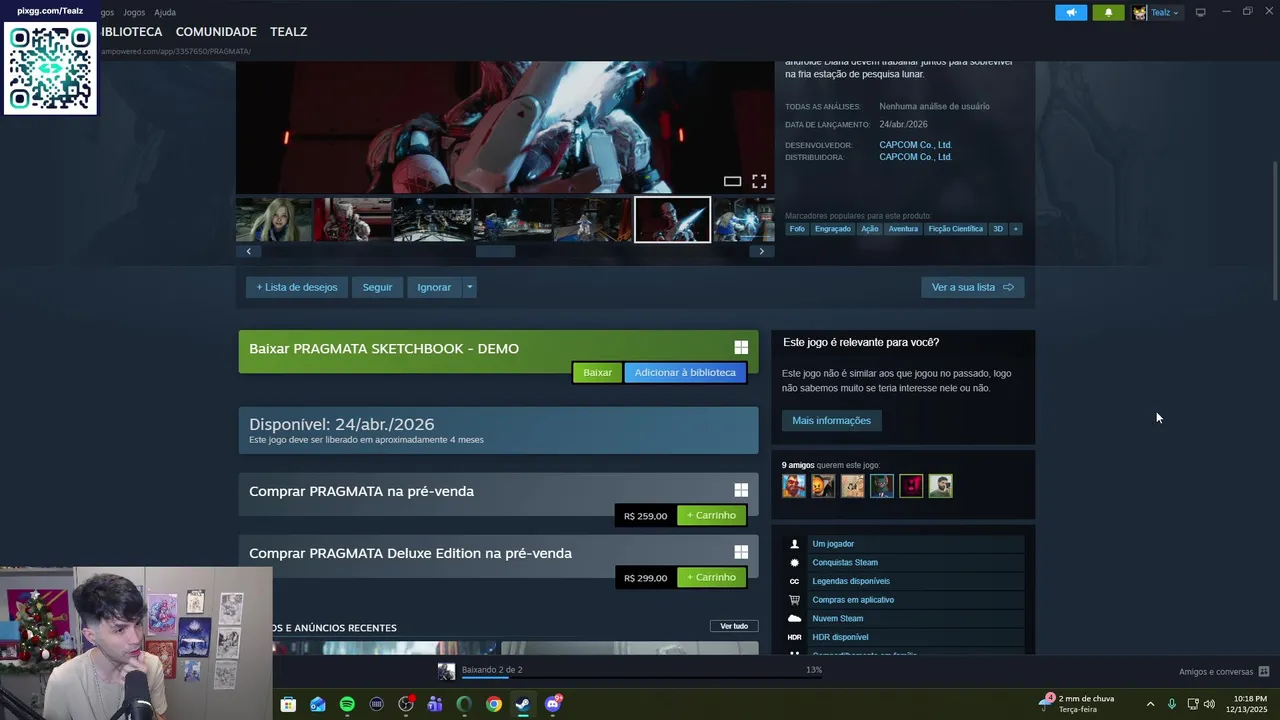The image size is (1280, 720).
Task: Click the Legendas disponíveis link
Action: click(x=851, y=581)
